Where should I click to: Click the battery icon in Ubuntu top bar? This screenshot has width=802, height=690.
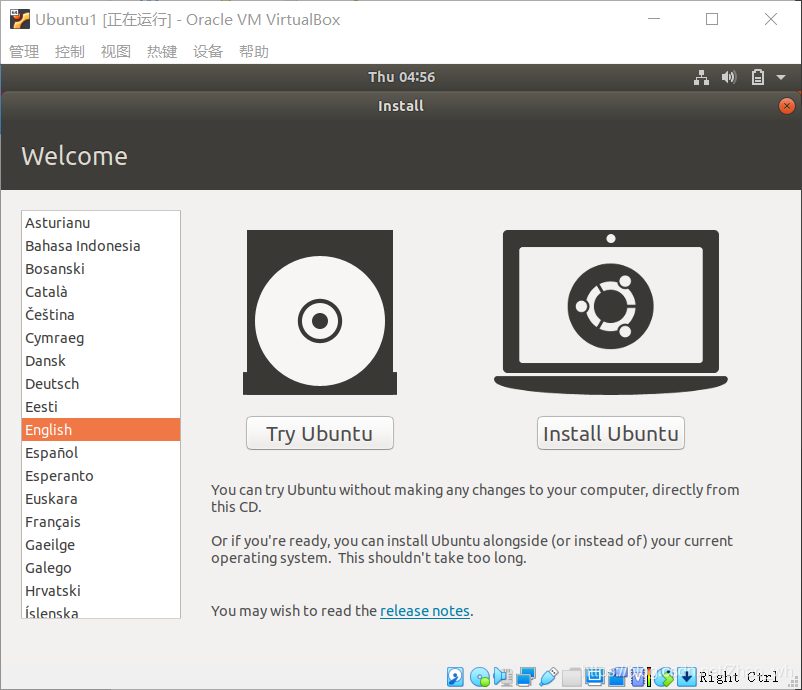758,77
